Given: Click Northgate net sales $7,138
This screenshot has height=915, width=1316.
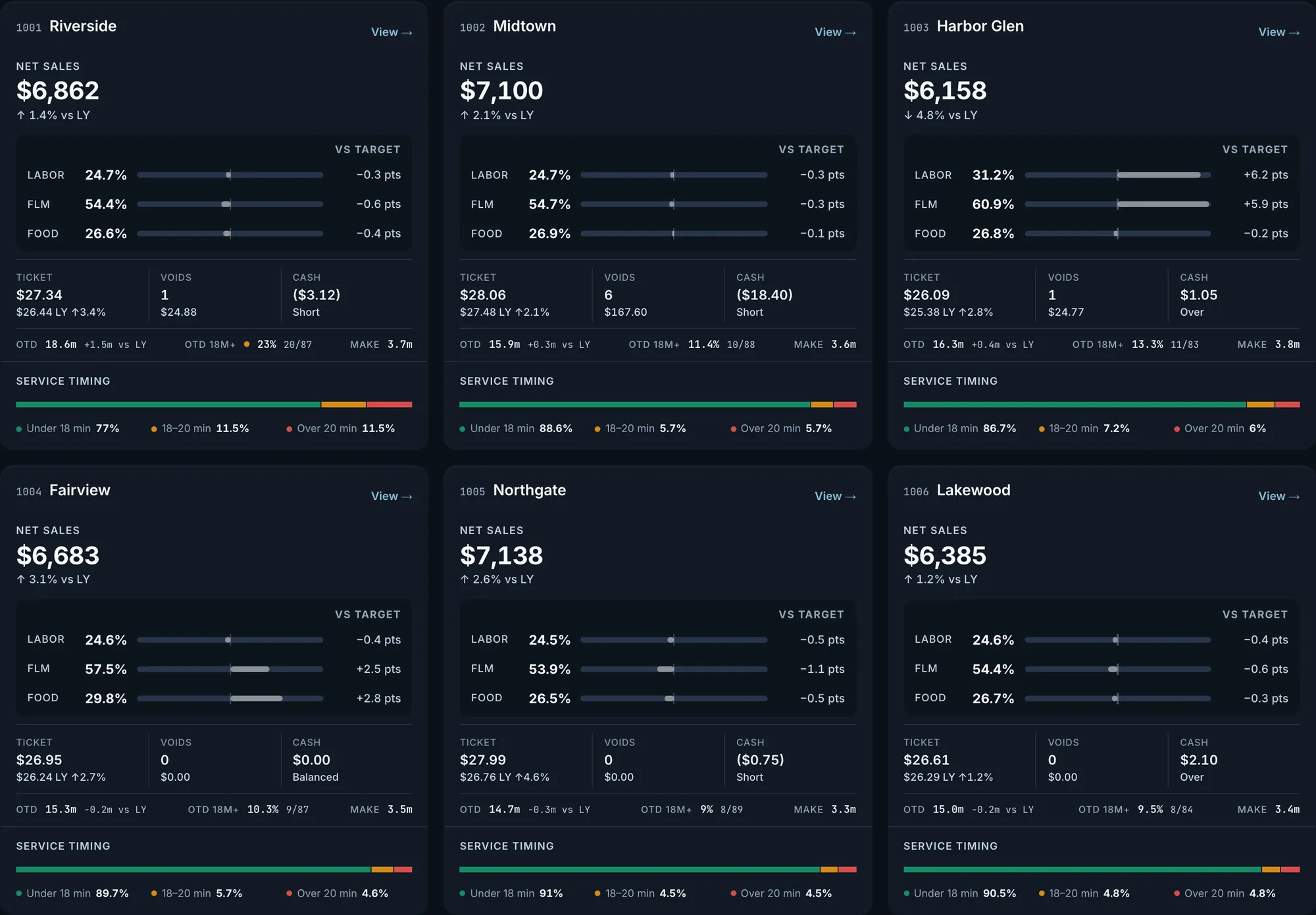Looking at the screenshot, I should tap(501, 556).
